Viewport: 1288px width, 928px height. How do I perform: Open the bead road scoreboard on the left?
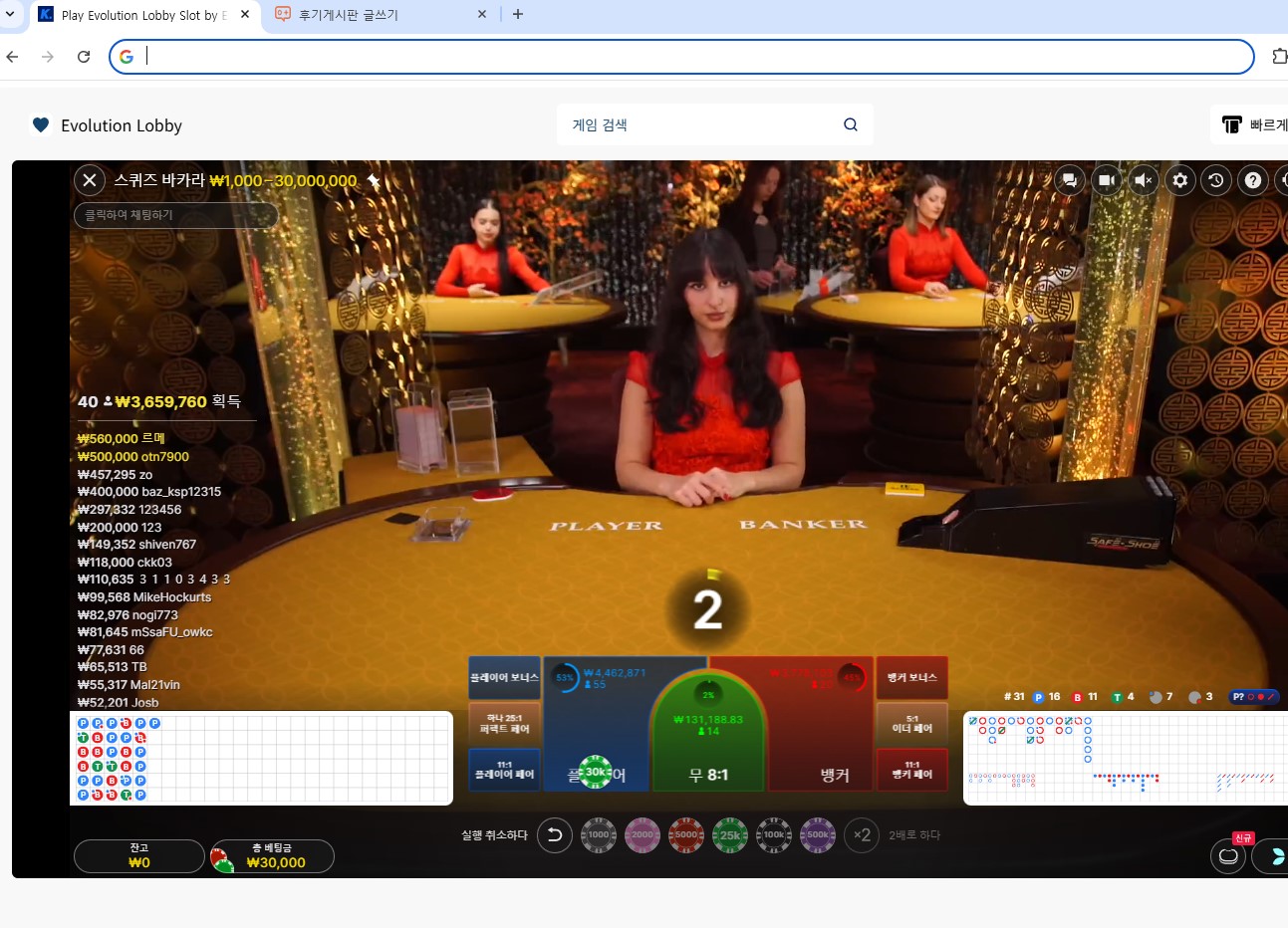[262, 758]
